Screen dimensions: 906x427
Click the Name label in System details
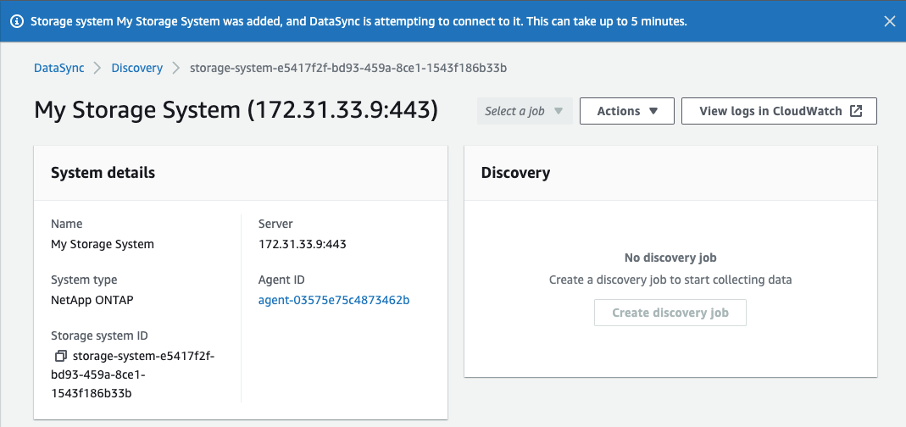click(x=66, y=224)
